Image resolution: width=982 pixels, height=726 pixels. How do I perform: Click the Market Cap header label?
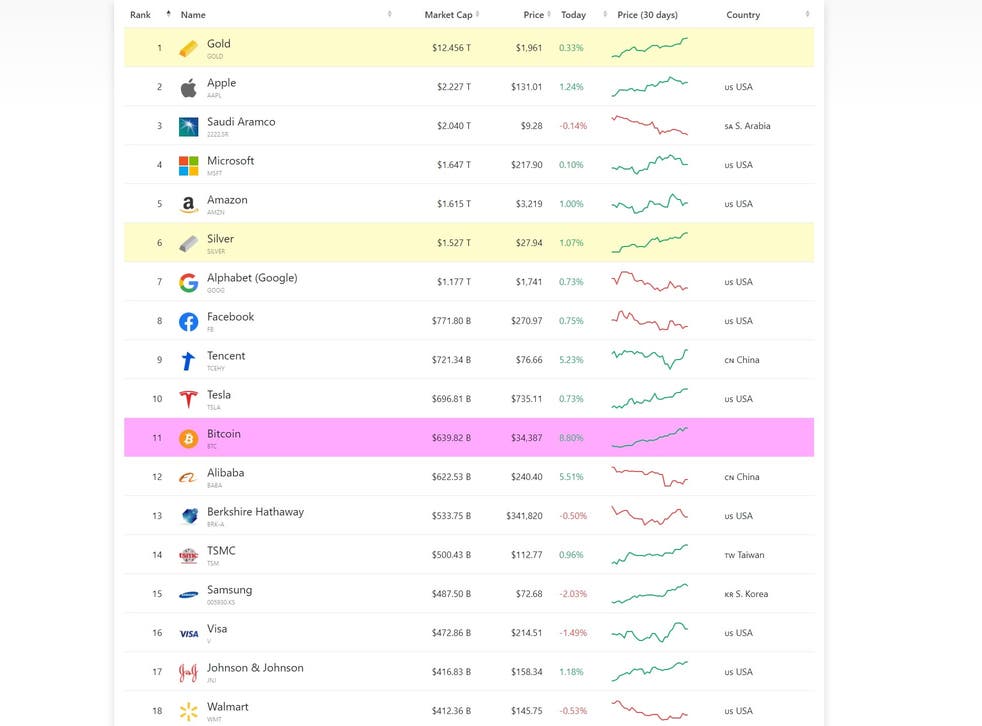[x=448, y=14]
